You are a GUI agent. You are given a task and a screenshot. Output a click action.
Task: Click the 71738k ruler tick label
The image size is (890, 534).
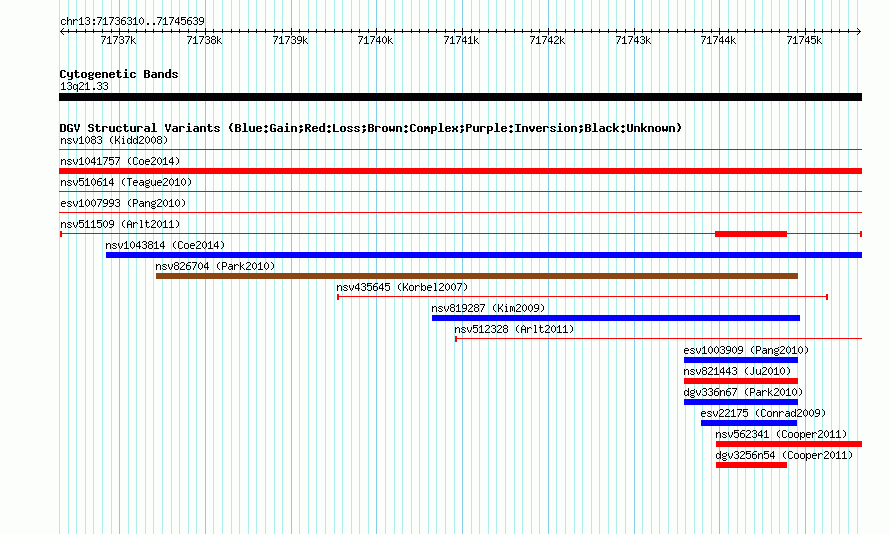point(204,40)
